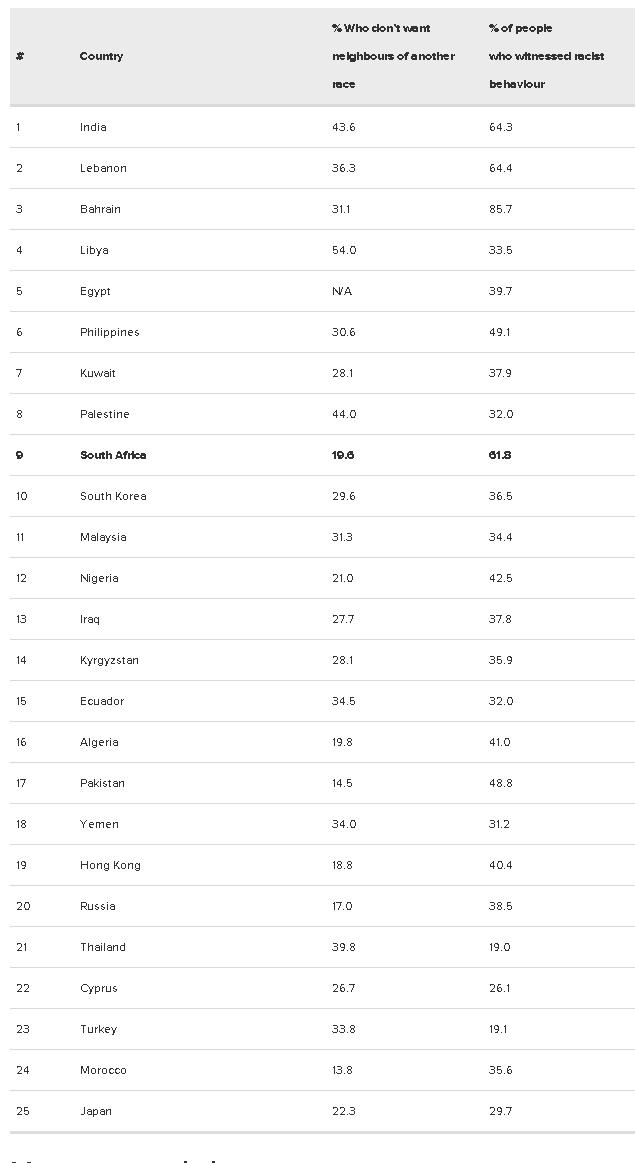The height and width of the screenshot is (1163, 635).
Task: Click Turkey's 19.1 witnessed value
Action: point(499,1029)
